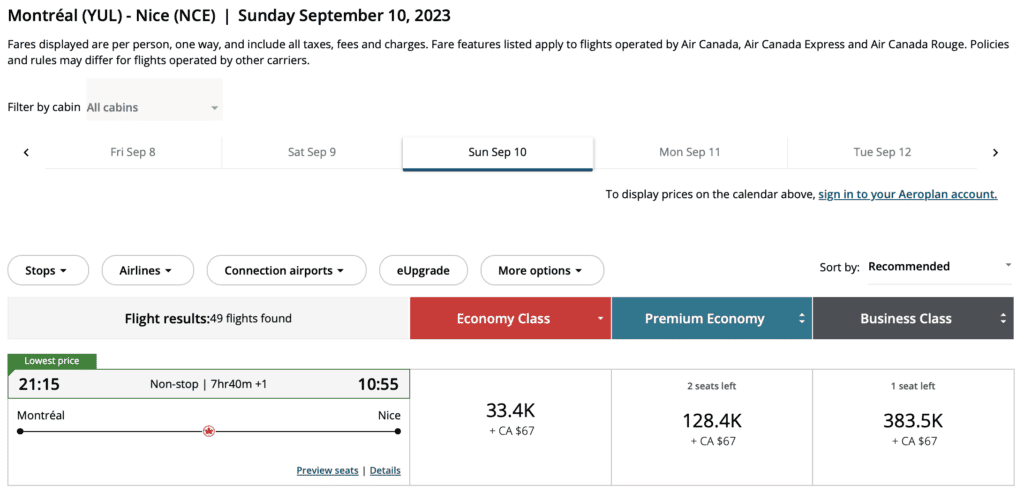Click the Air Canada maple leaf icon
Image resolution: width=1024 pixels, height=492 pixels.
[x=209, y=431]
